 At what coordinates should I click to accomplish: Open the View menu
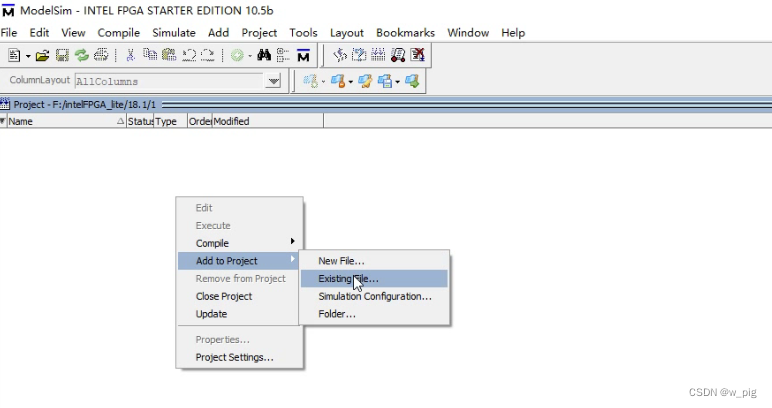point(73,33)
